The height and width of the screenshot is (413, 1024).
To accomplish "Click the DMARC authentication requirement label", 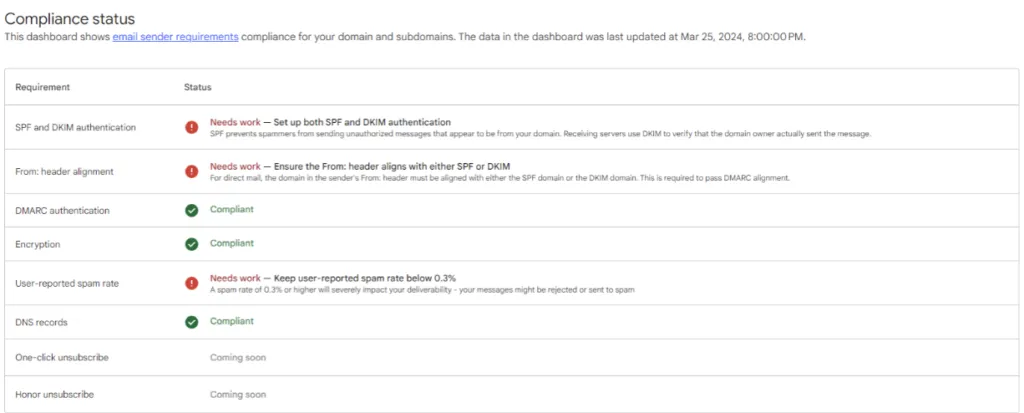I will (63, 210).
